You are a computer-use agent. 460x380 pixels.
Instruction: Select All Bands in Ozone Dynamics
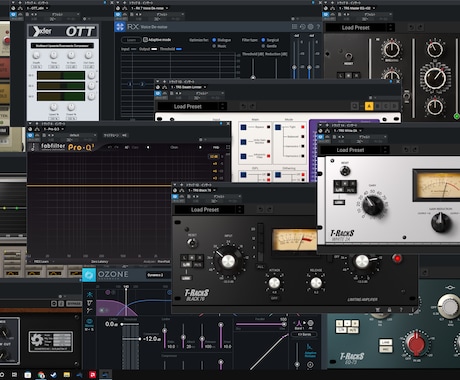[304, 334]
